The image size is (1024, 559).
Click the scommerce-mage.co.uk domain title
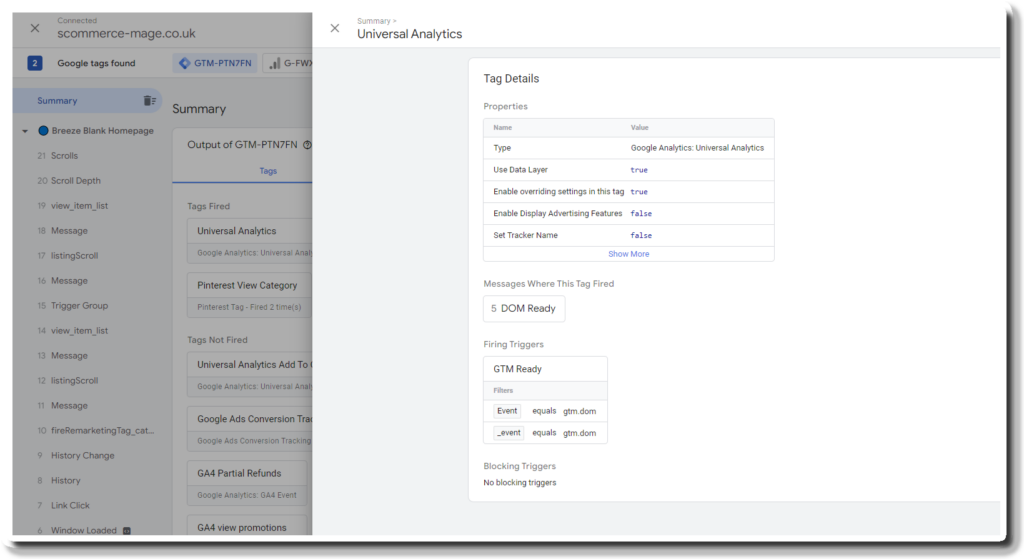point(126,33)
